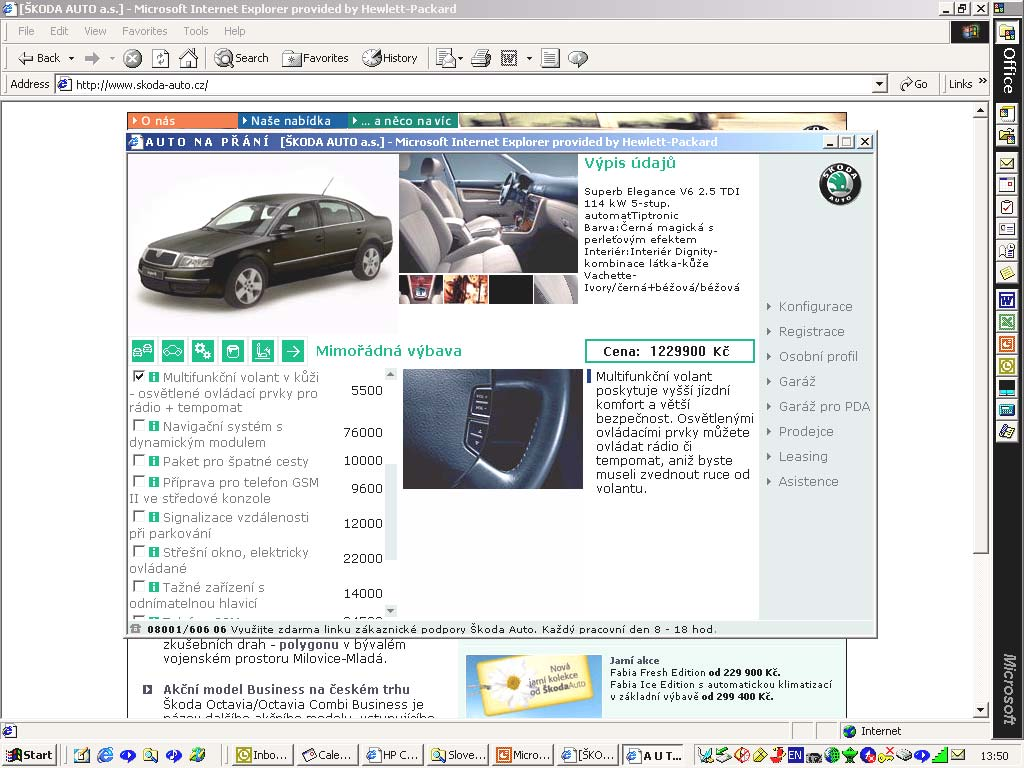This screenshot has width=1024, height=768.
Task: Click the color paint bucket icon
Action: (x=232, y=351)
